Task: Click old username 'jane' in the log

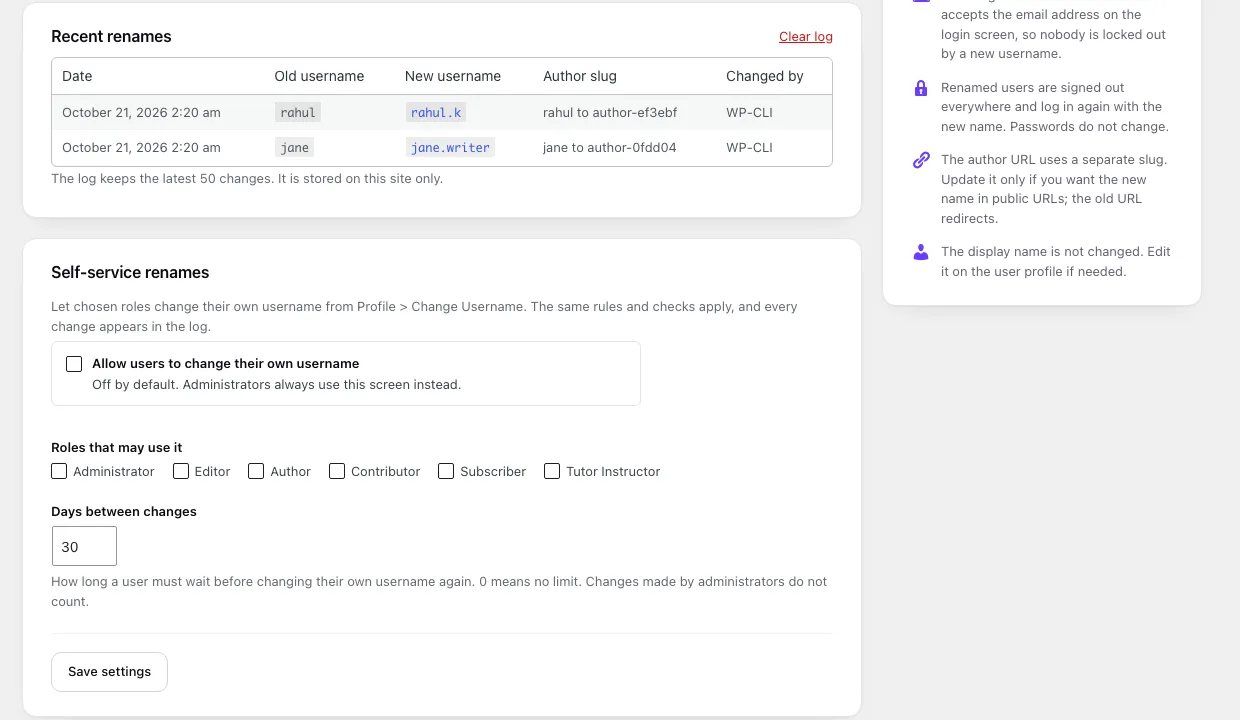Action: [x=294, y=148]
